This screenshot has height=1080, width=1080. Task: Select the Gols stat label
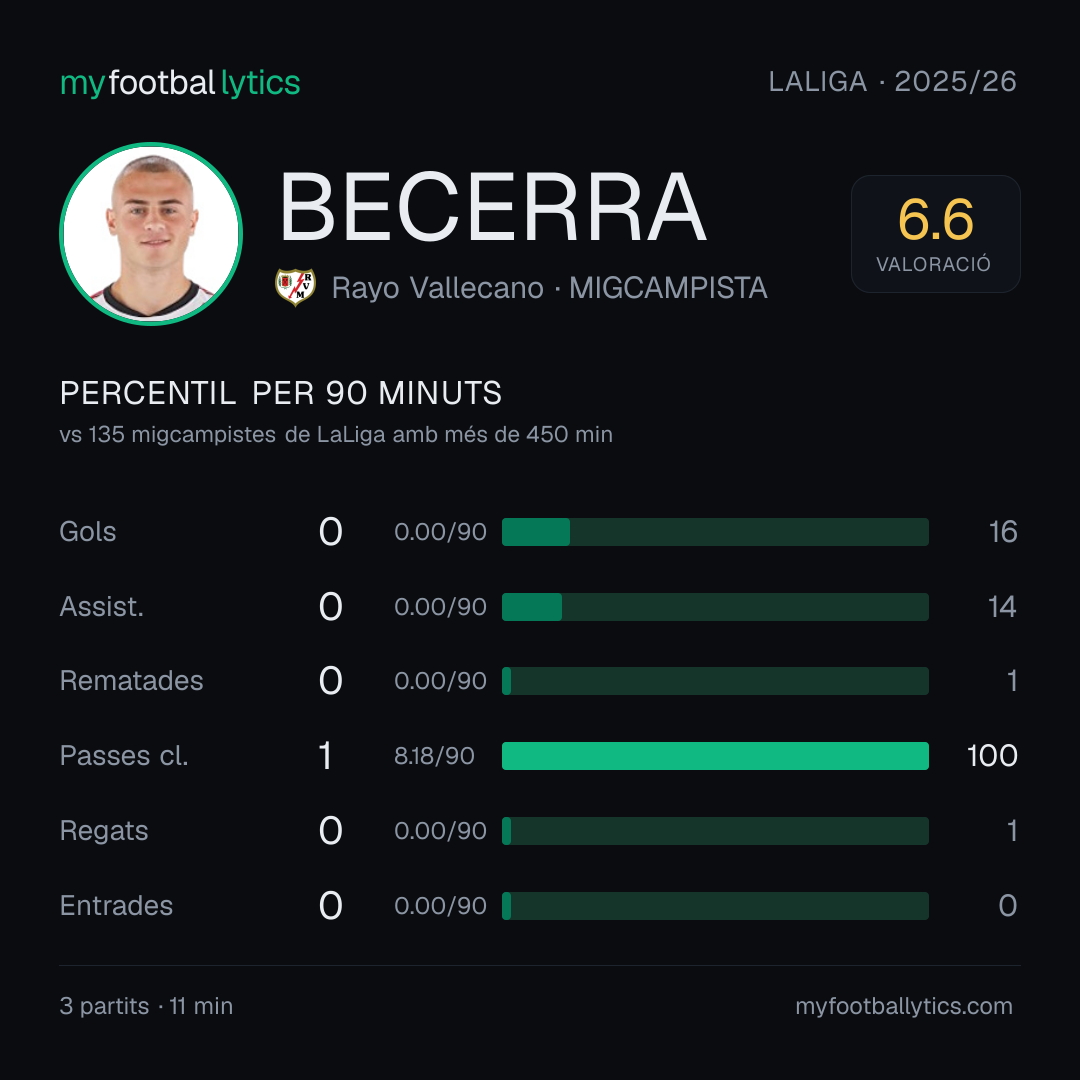coord(87,532)
